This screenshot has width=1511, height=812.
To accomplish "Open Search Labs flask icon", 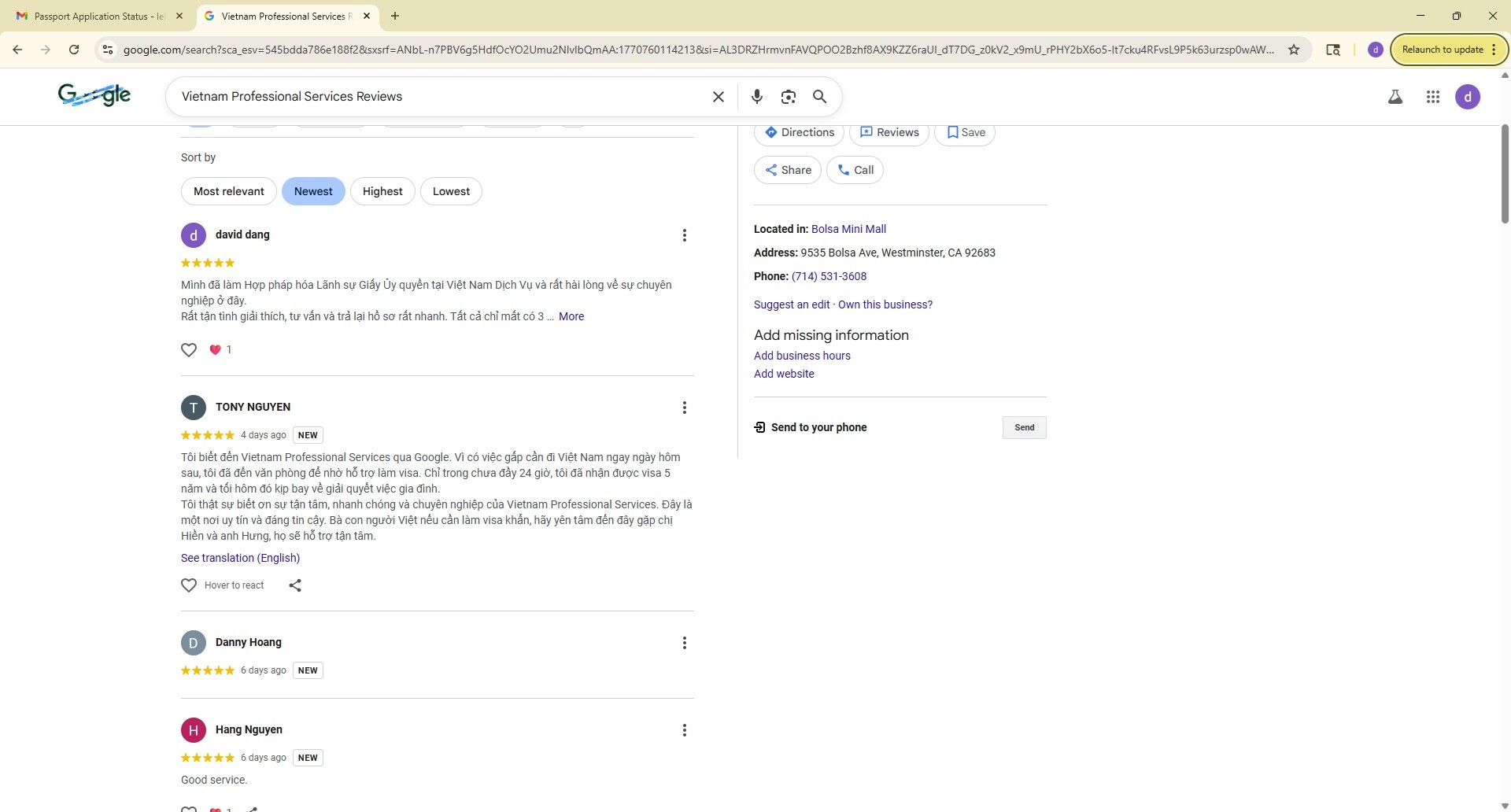I will (x=1395, y=97).
